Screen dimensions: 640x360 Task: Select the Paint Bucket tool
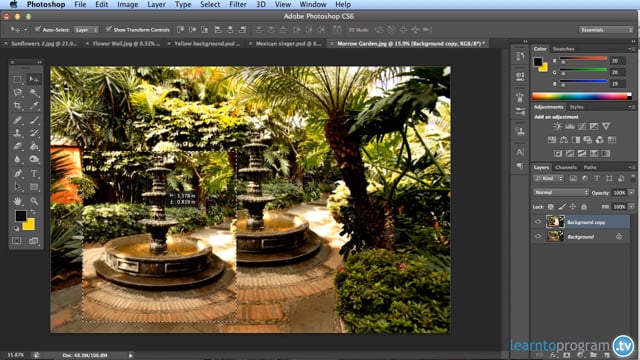[x=34, y=146]
